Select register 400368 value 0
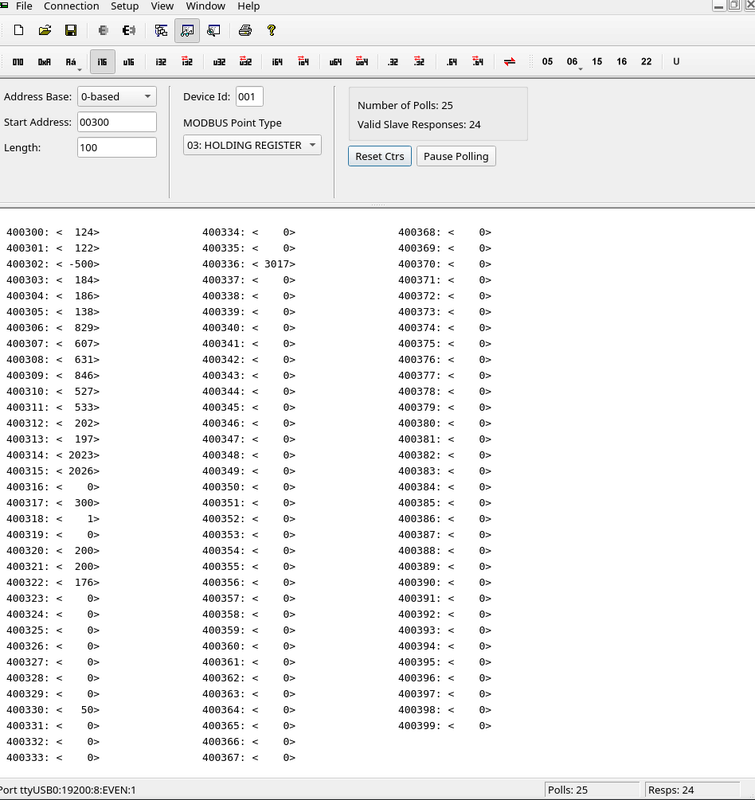 pos(445,232)
